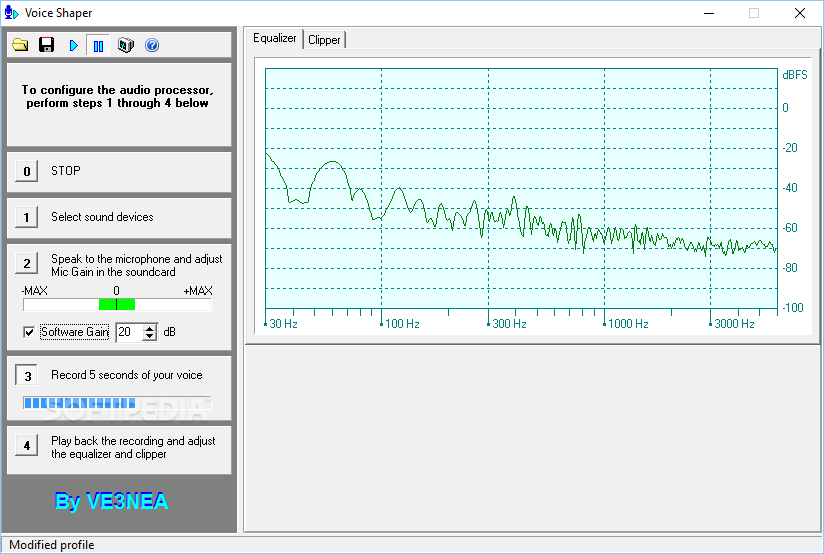This screenshot has width=824, height=554.
Task: Close the Voice Shaper window
Action: click(x=800, y=13)
